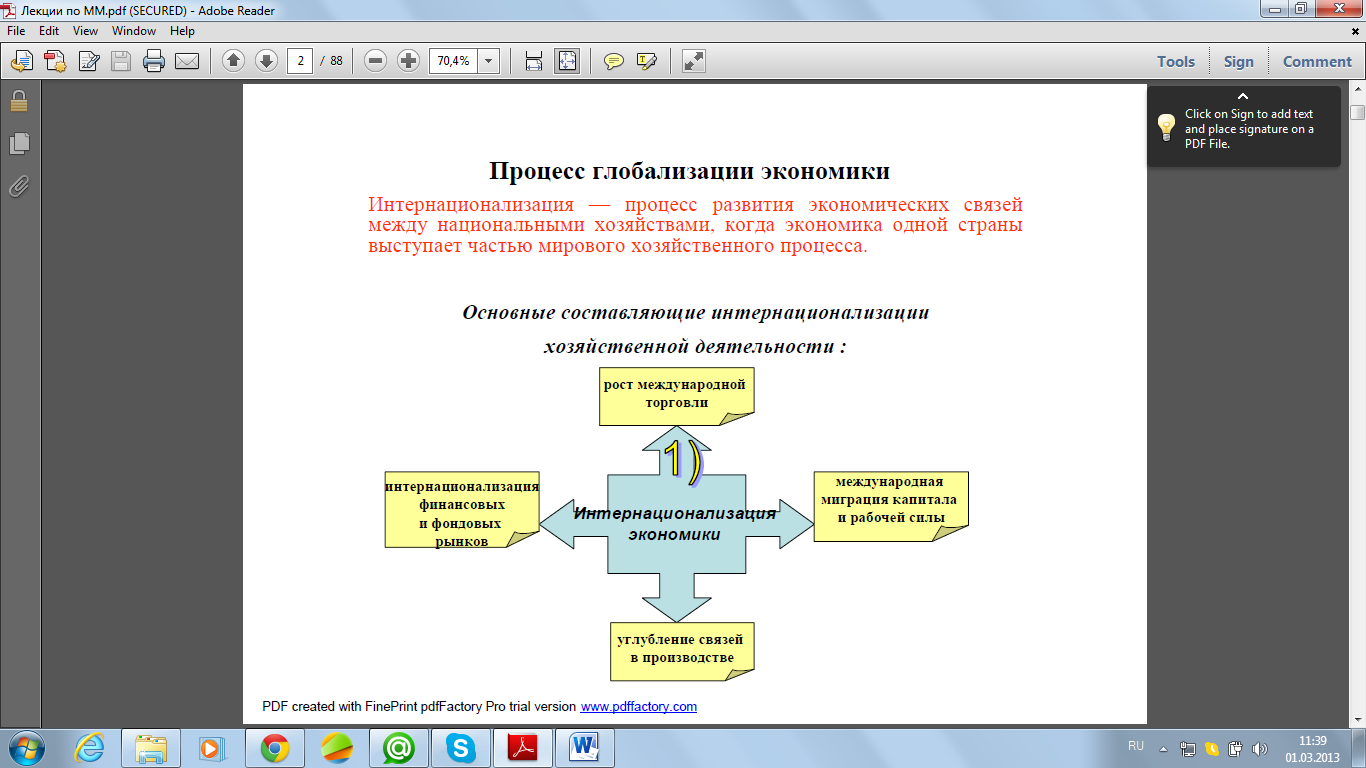Follow the www.pdffactory.com link
Viewport: 1366px width, 768px height.
pos(639,706)
